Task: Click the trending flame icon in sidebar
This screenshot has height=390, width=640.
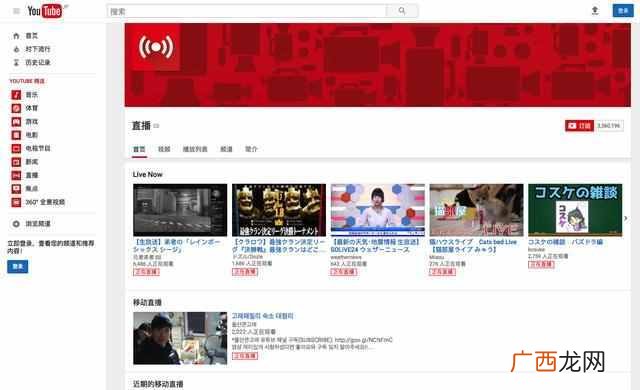Action: tap(16, 49)
